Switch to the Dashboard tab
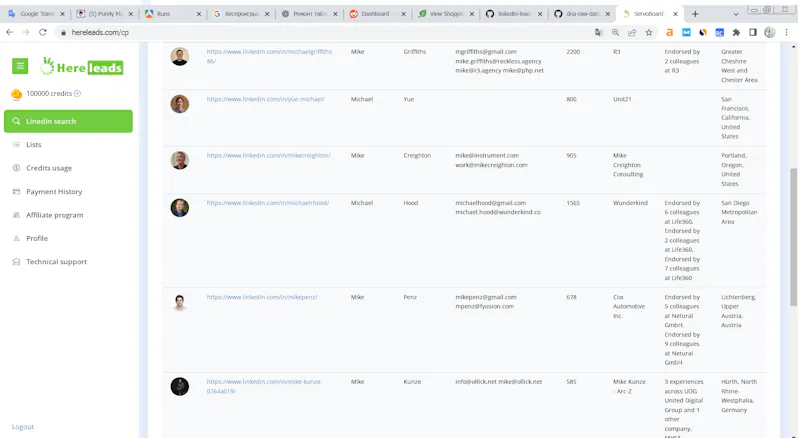The height and width of the screenshot is (438, 800). coord(378,14)
